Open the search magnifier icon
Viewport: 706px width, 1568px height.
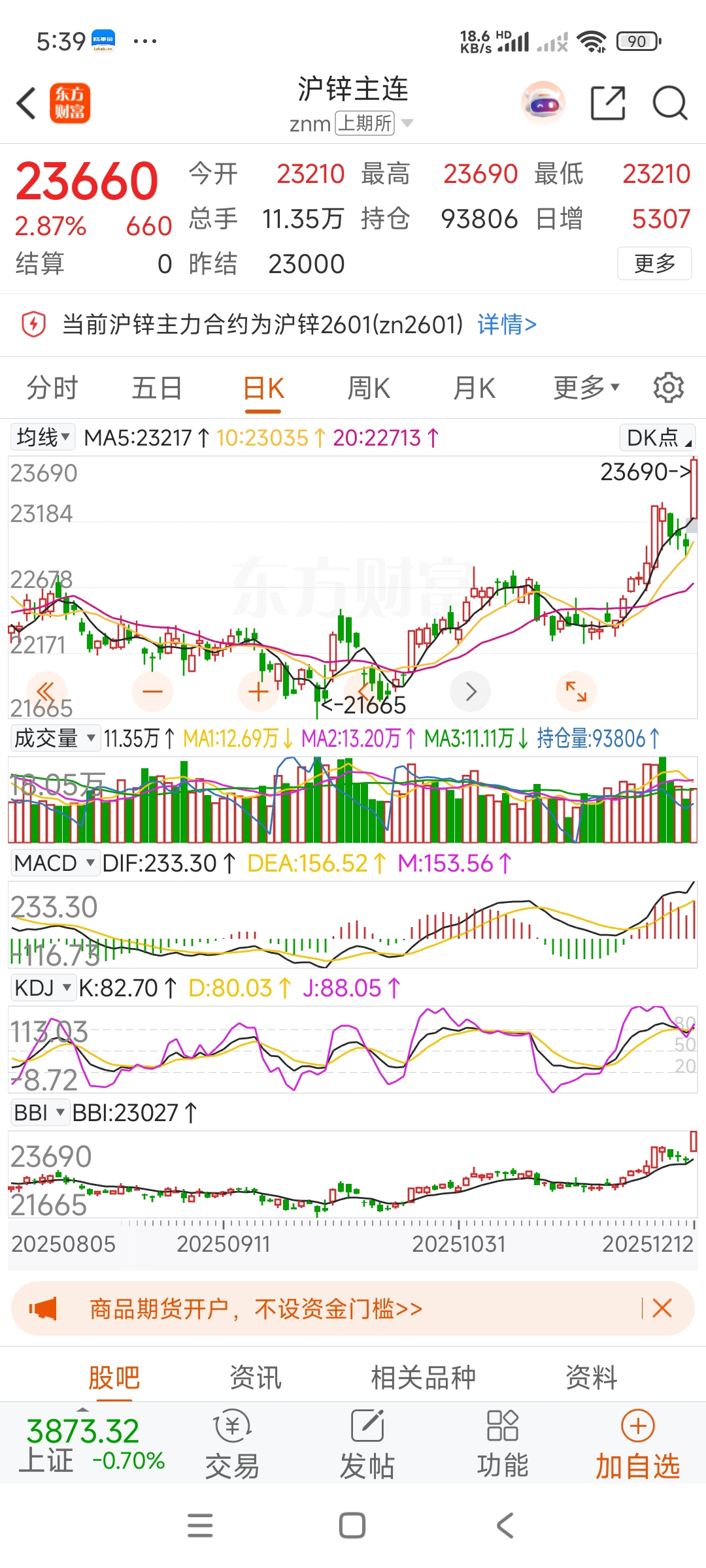tap(670, 103)
